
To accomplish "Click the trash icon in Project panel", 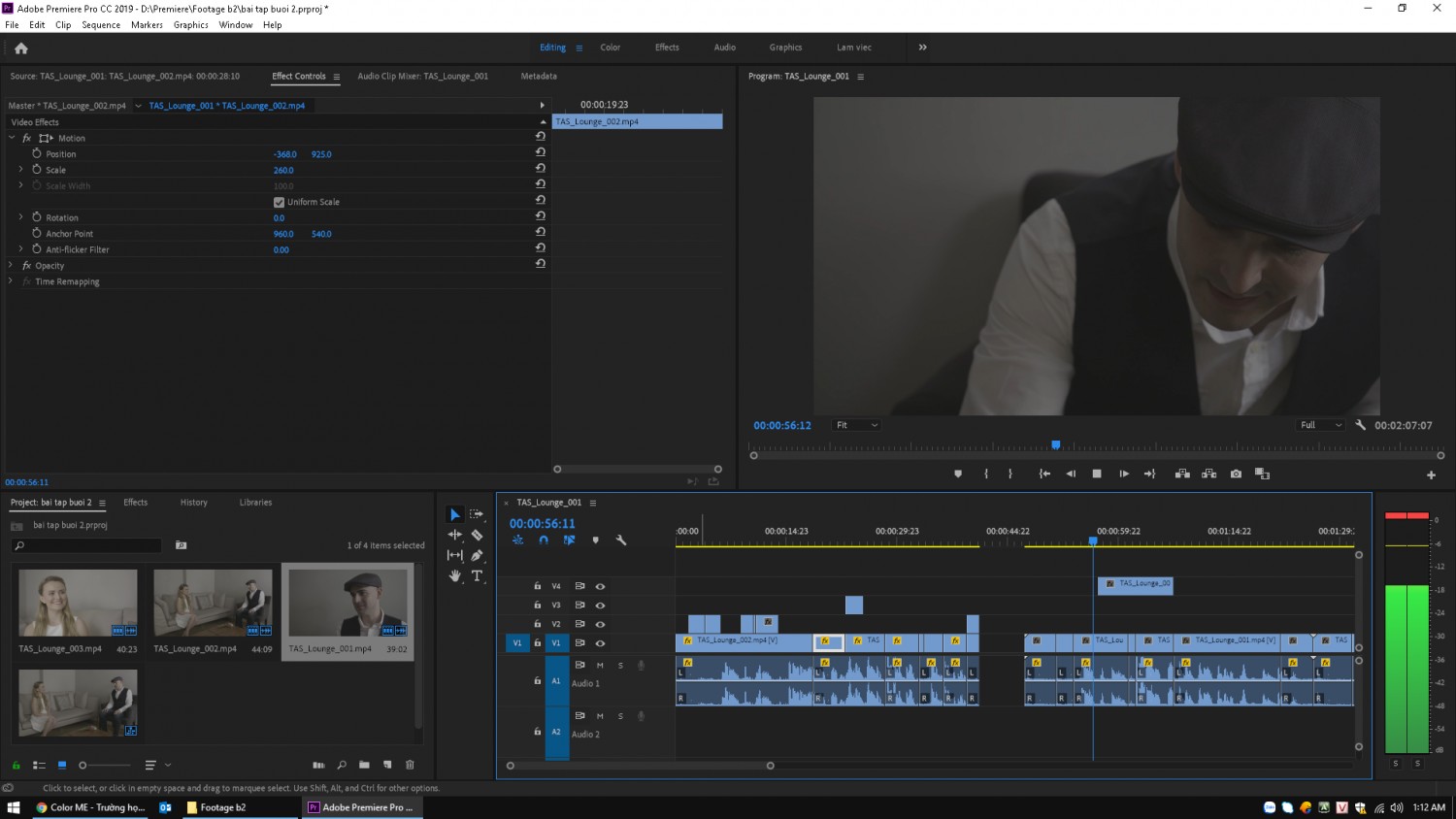I will (x=410, y=765).
